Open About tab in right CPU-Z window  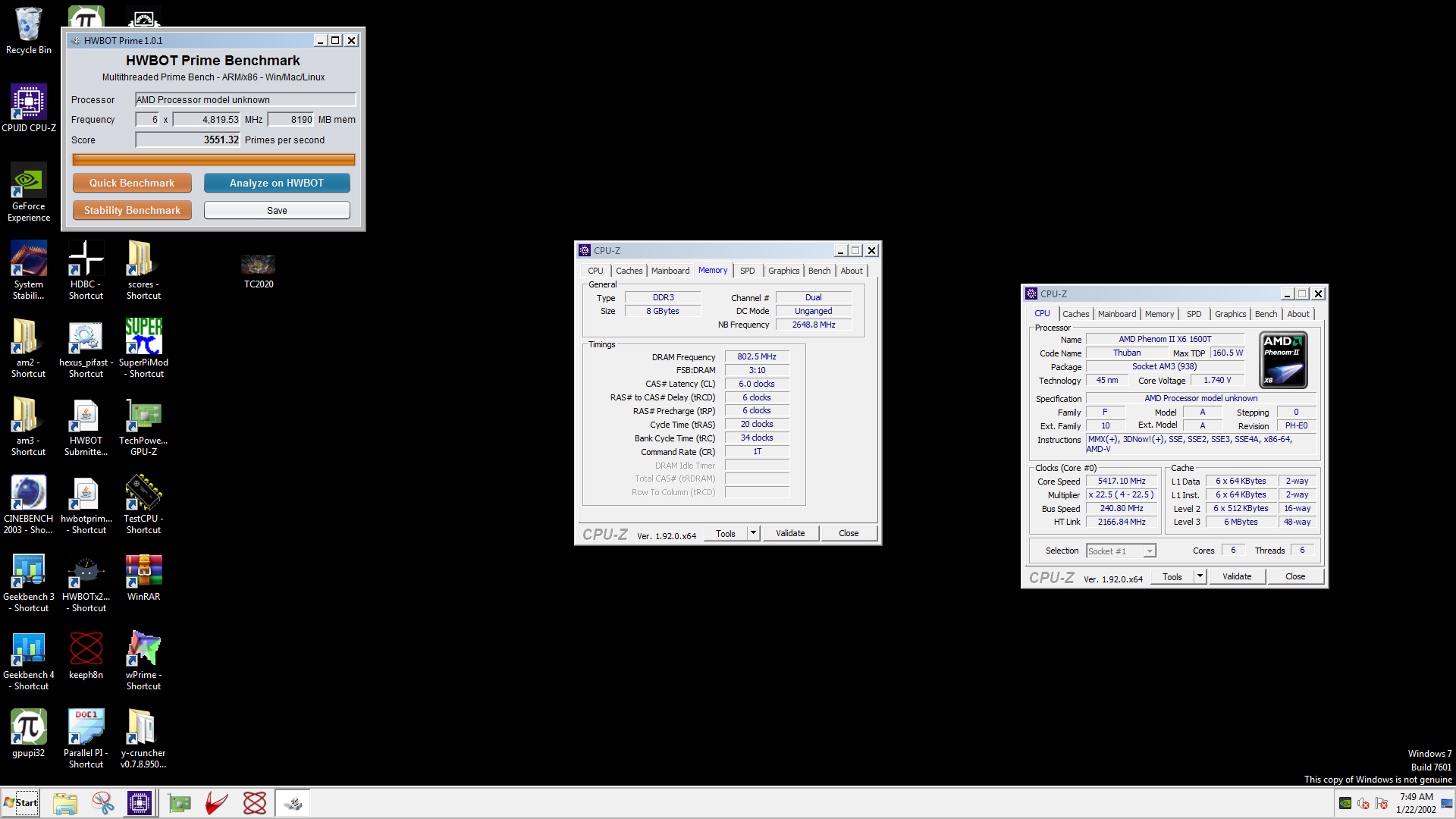click(x=1298, y=314)
